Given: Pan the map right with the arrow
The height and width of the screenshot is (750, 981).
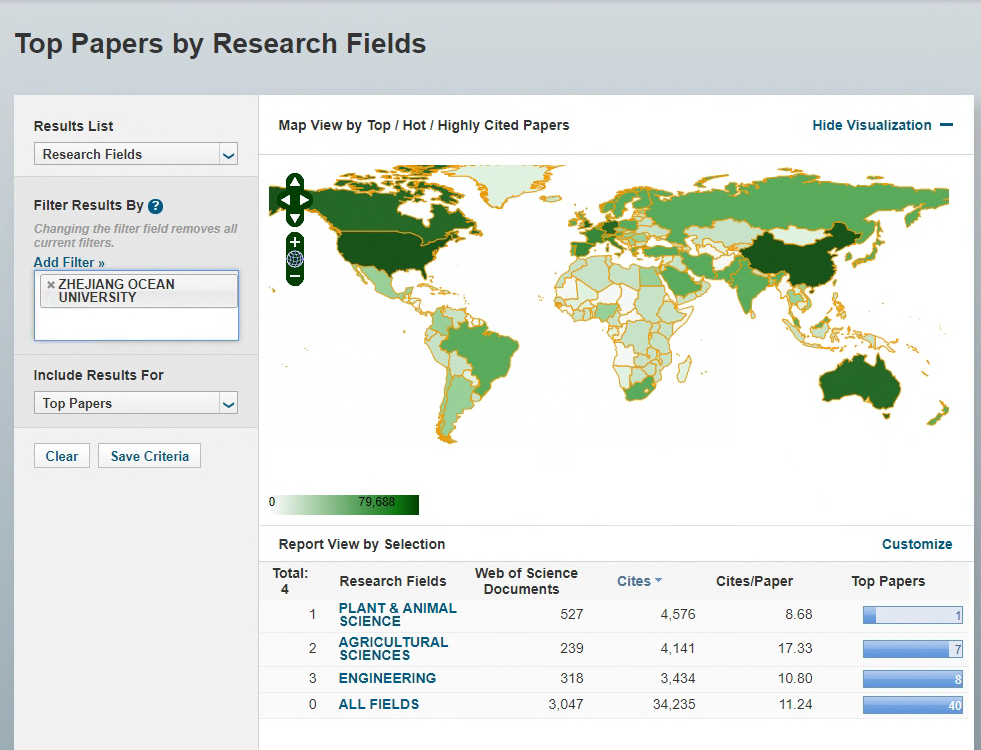Looking at the screenshot, I should [x=306, y=200].
